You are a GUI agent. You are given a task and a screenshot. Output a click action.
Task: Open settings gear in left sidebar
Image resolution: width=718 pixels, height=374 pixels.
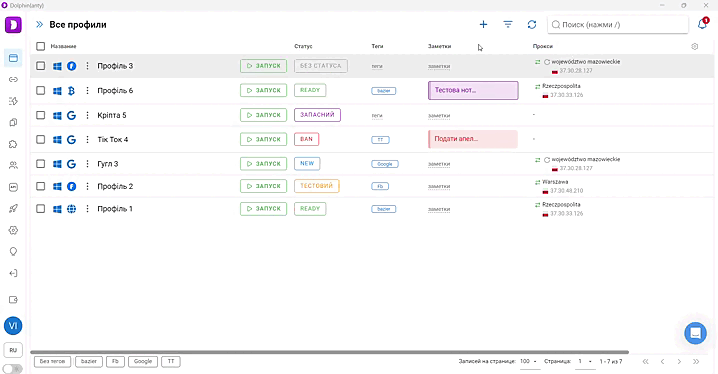(13, 230)
